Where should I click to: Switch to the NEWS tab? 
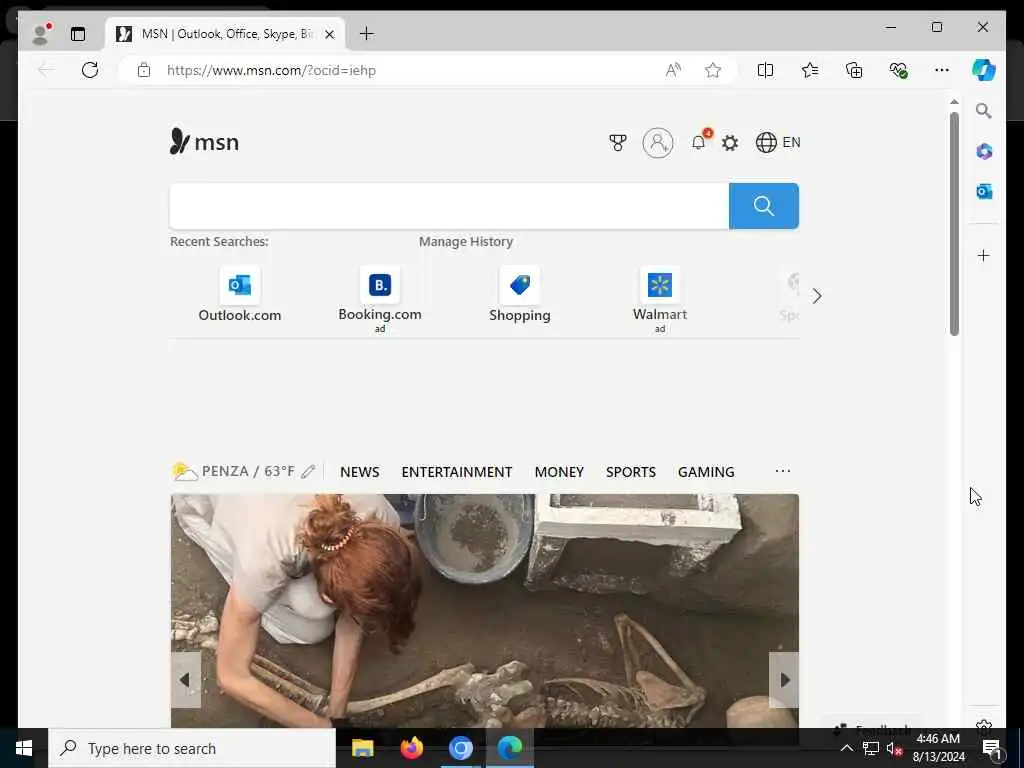pos(359,472)
